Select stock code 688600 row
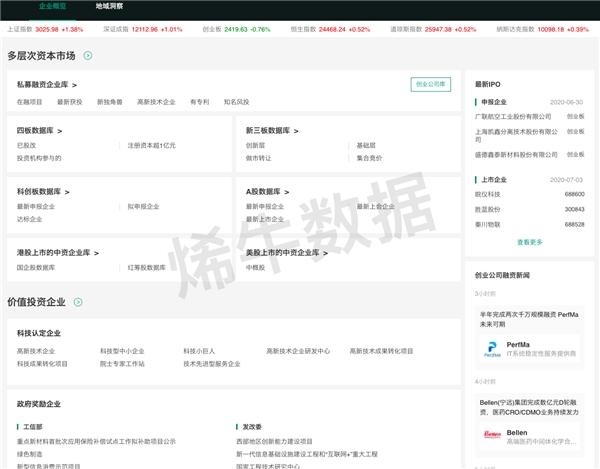Viewport: 600px width, 469px height. pos(530,194)
